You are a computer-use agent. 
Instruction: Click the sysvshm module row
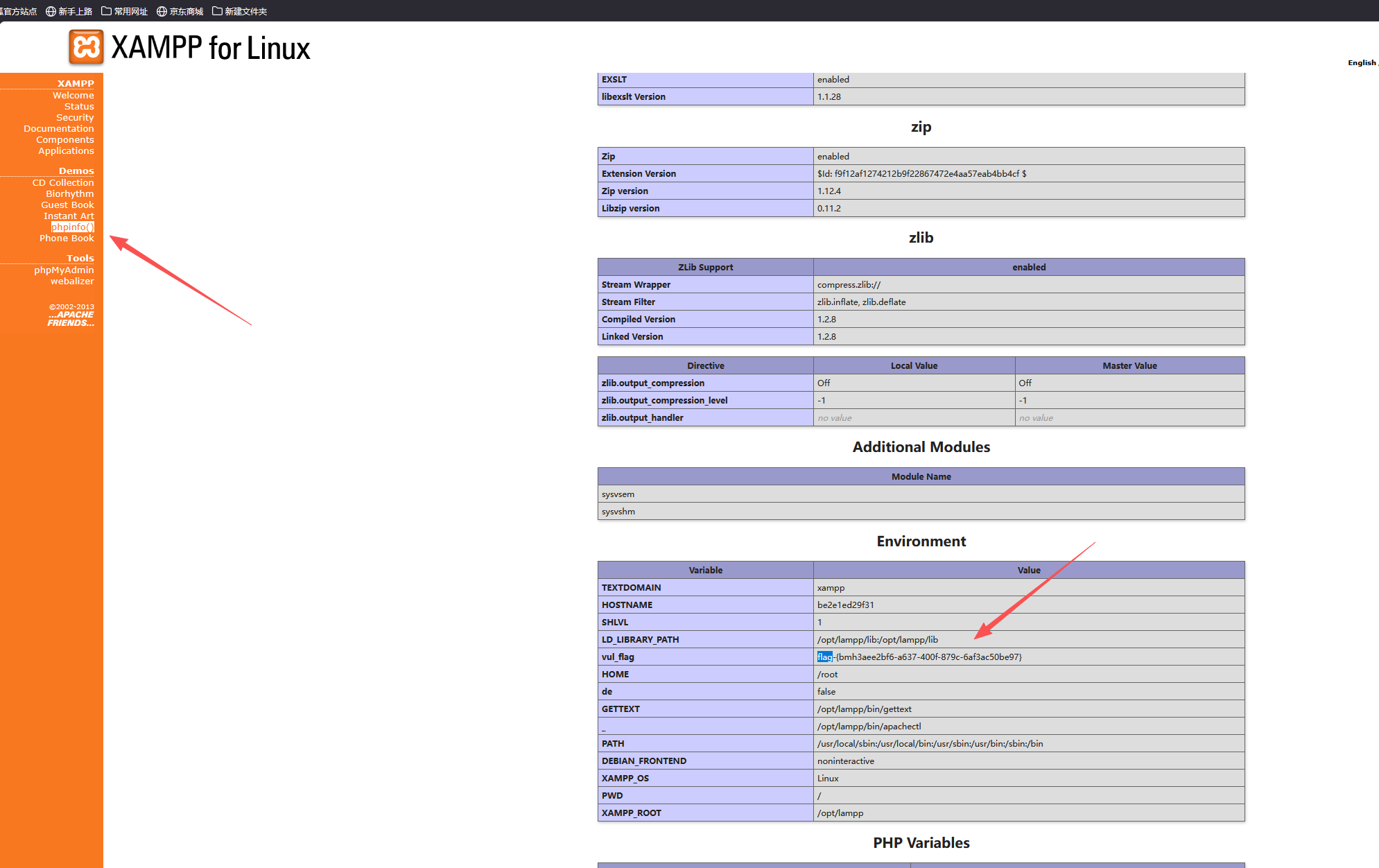point(921,511)
